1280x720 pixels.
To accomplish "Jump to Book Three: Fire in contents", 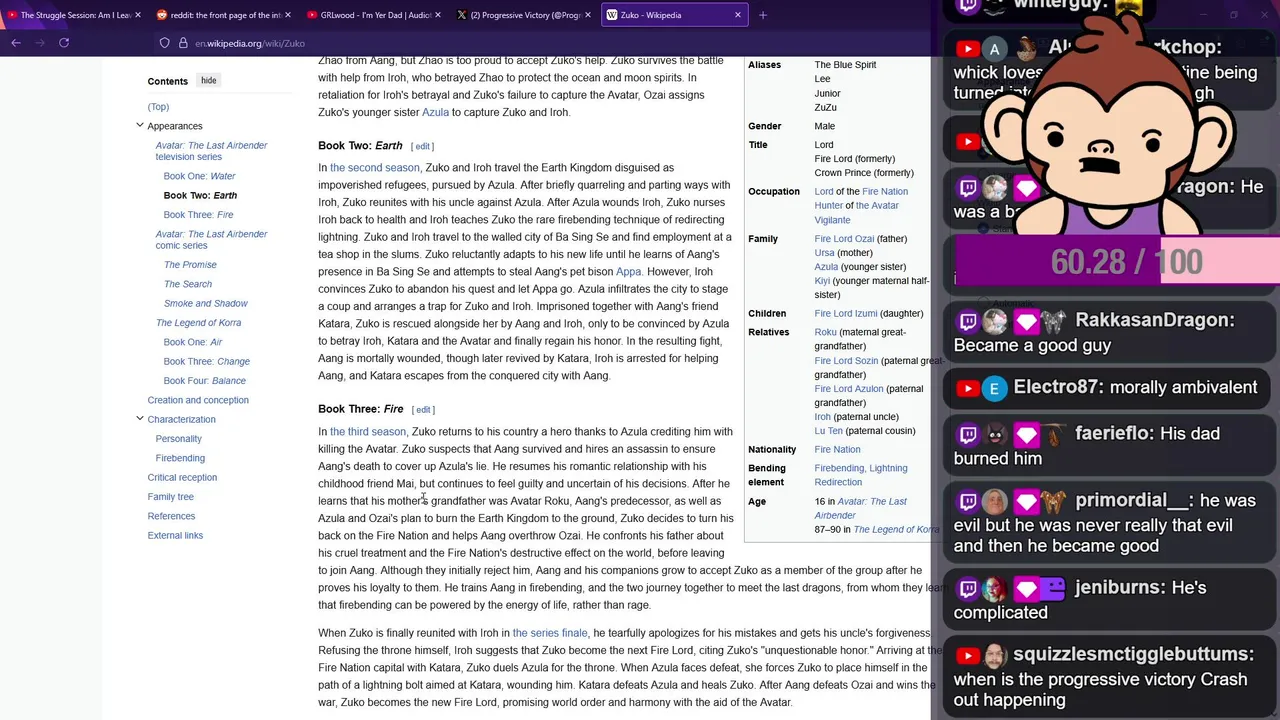I will (x=198, y=215).
